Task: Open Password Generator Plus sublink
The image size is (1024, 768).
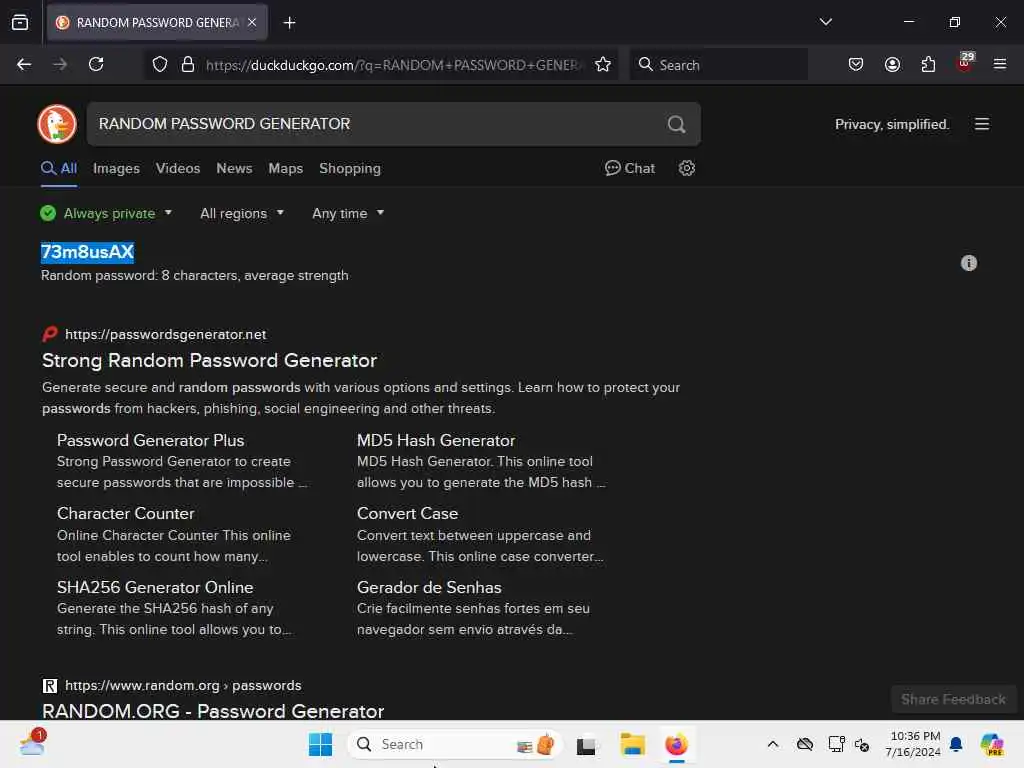Action: coord(150,441)
